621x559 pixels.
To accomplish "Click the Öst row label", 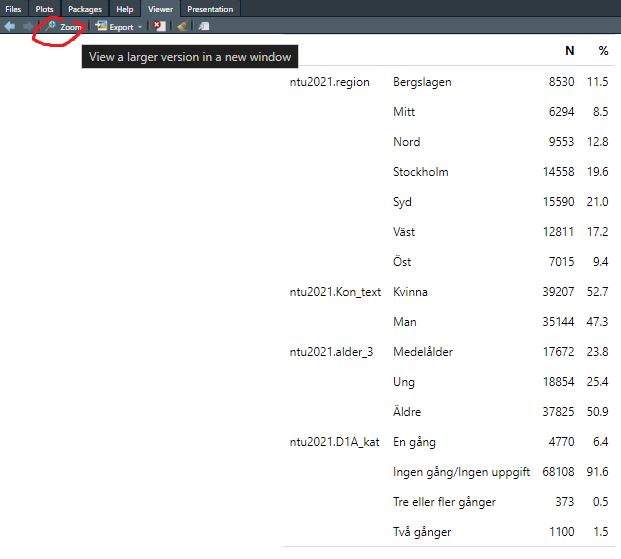I will click(402, 261).
